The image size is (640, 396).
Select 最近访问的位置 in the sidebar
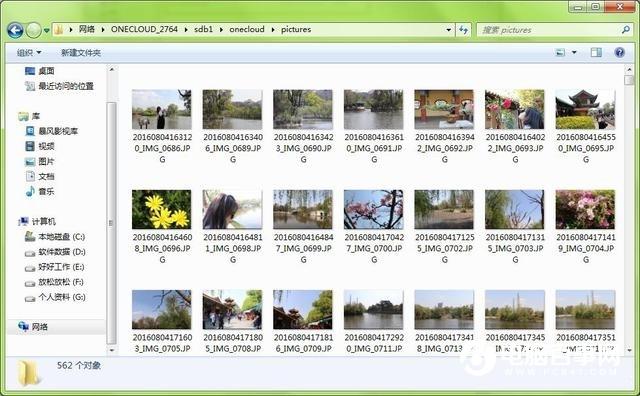tap(59, 86)
